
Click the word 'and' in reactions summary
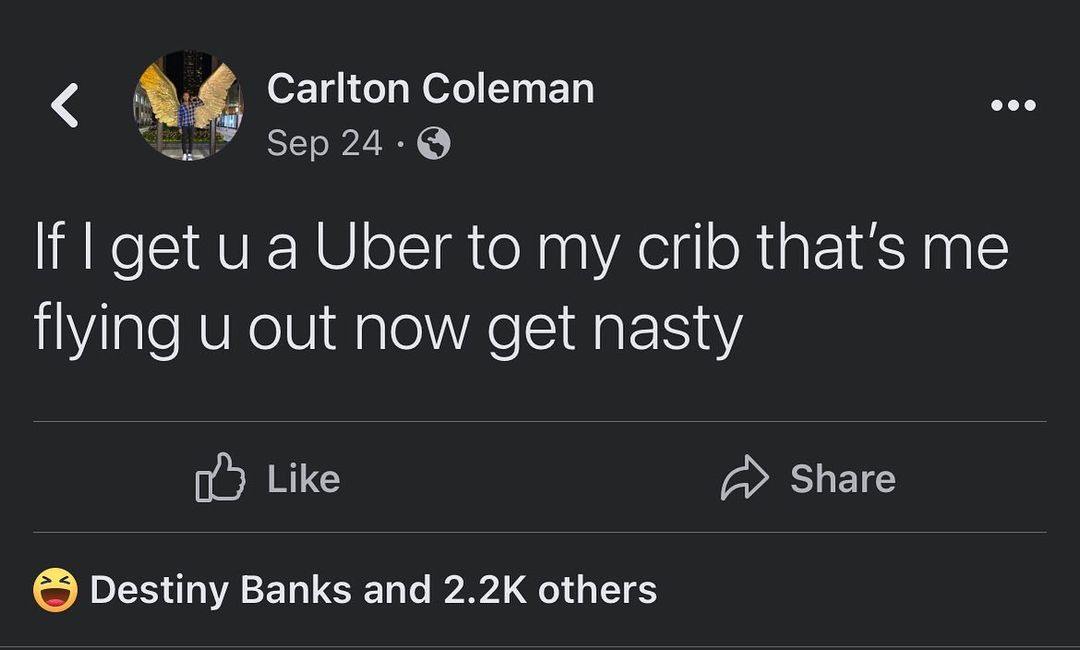[x=394, y=589]
